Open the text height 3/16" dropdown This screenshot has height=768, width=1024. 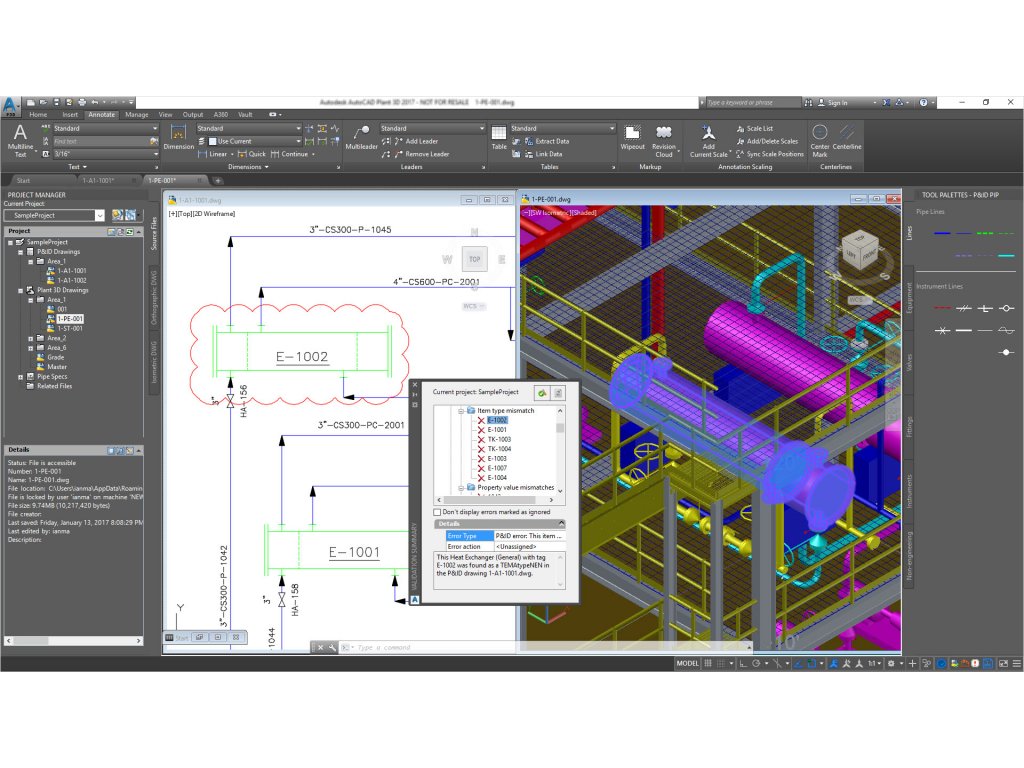tap(105, 154)
